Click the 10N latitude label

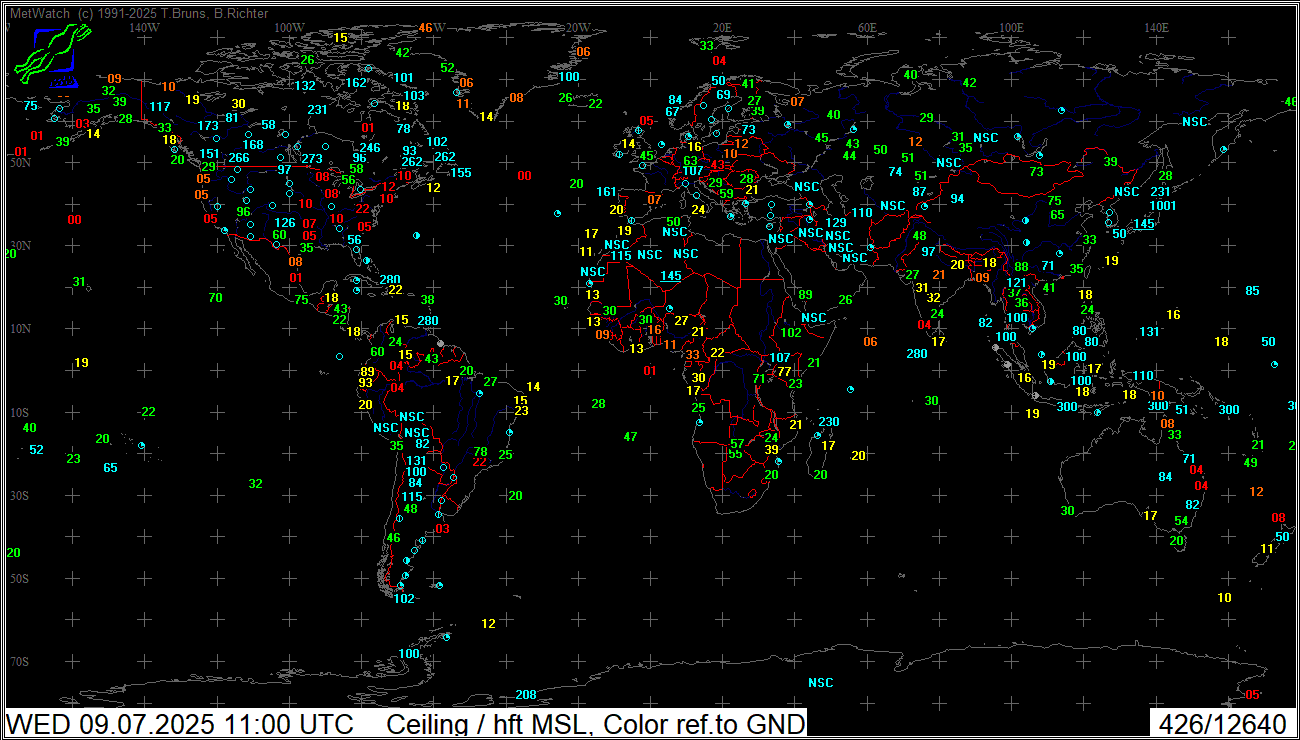pyautogui.click(x=21, y=328)
